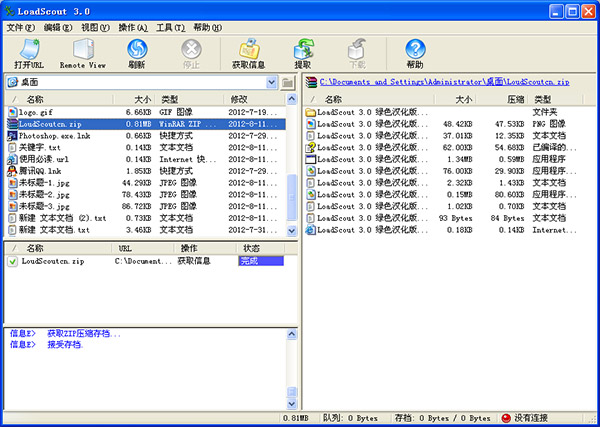Screen dimensions: 600x427
Task: Click the 0.81MB status bar value
Action: point(296,418)
